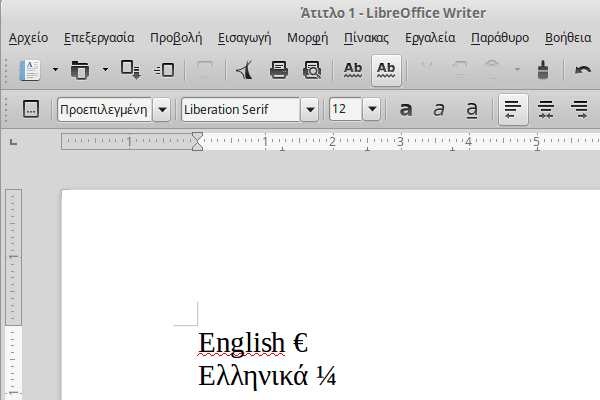
Task: Toggle automatic spell checking
Action: 387,70
